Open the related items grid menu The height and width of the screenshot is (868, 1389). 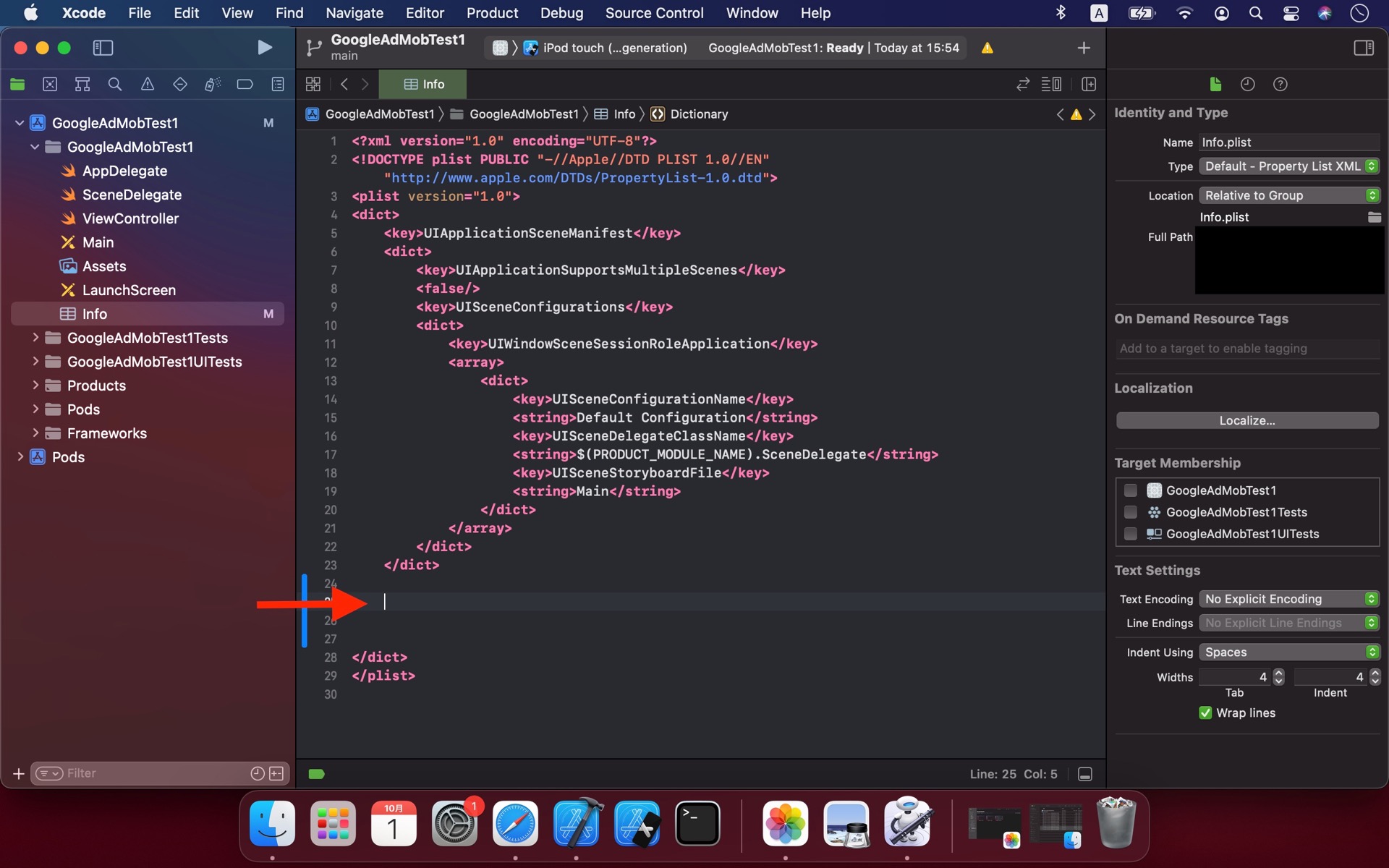(313, 85)
